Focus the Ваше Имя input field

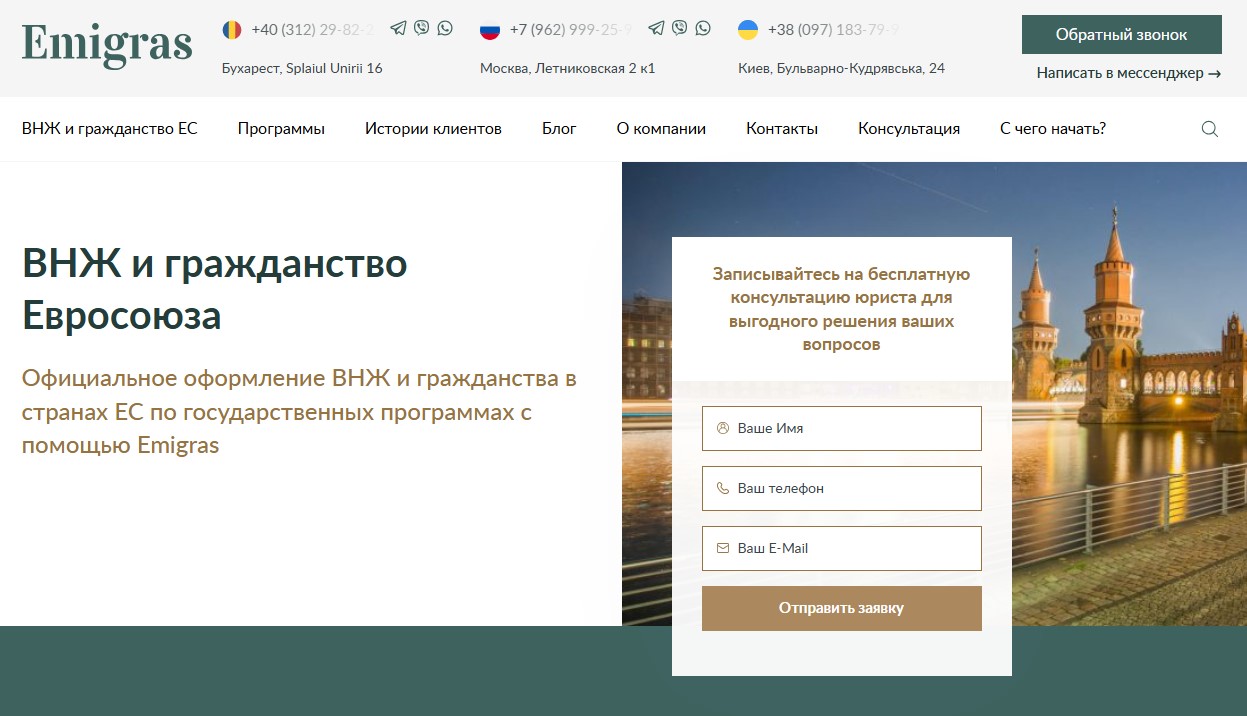(x=842, y=428)
